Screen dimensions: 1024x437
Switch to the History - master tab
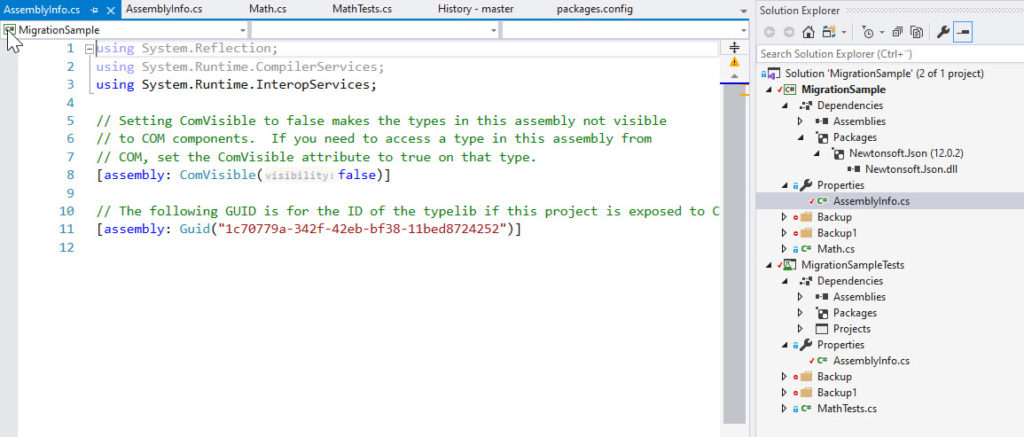pyautogui.click(x=475, y=9)
